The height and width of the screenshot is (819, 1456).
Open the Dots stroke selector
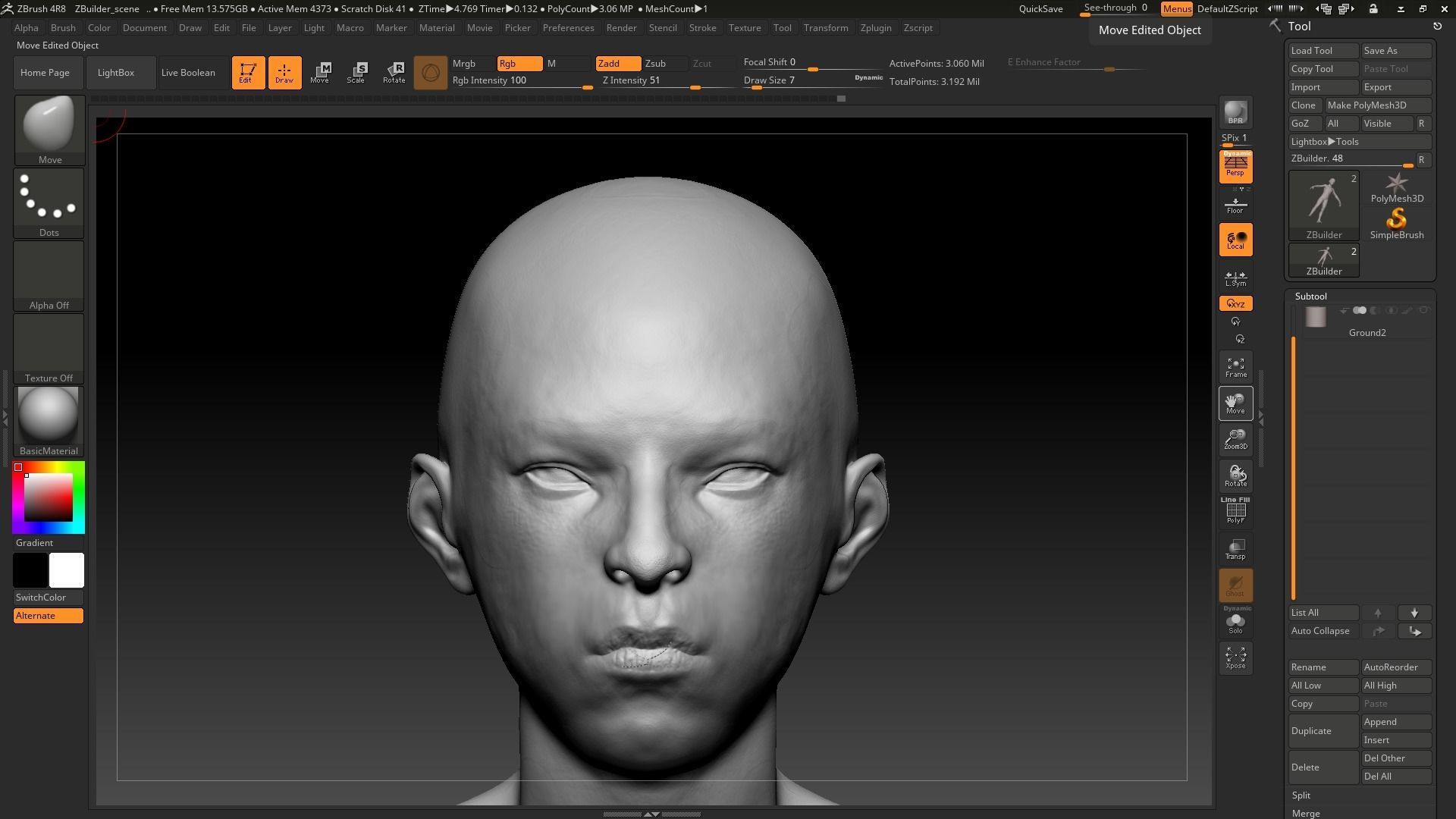(49, 202)
